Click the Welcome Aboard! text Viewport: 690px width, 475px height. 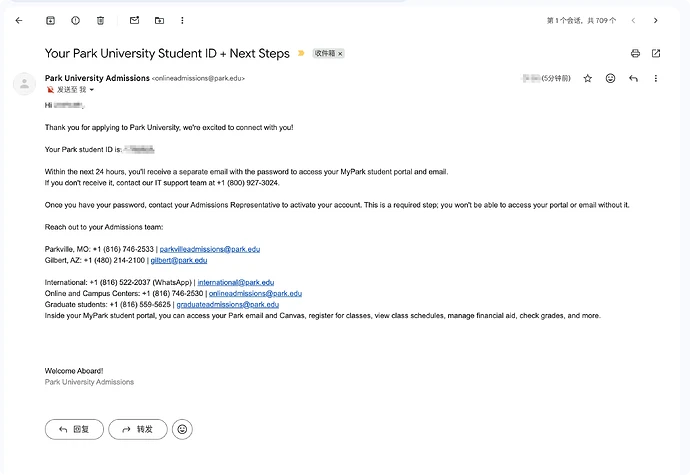(x=74, y=371)
